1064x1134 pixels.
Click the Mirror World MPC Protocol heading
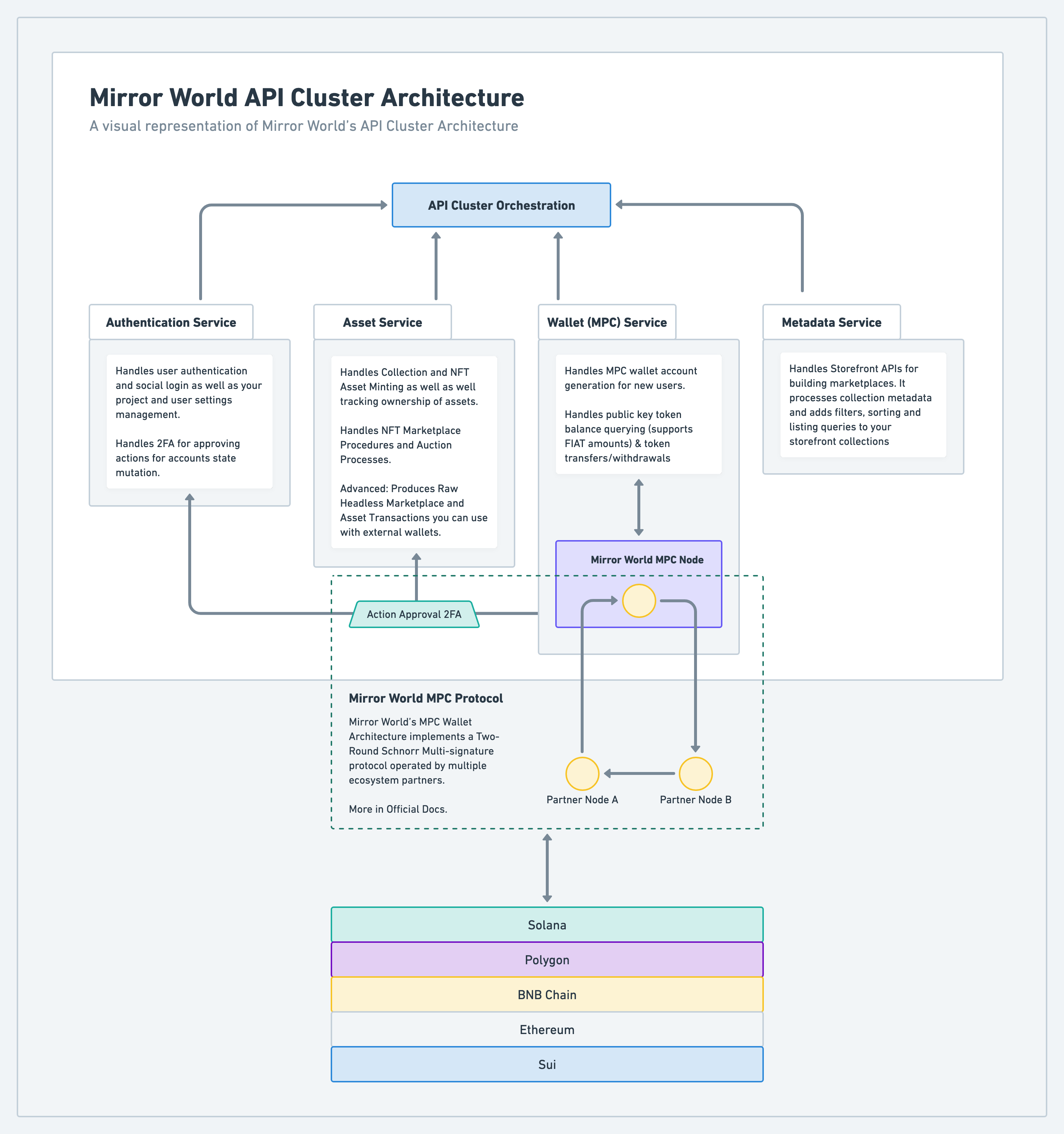[x=426, y=698]
